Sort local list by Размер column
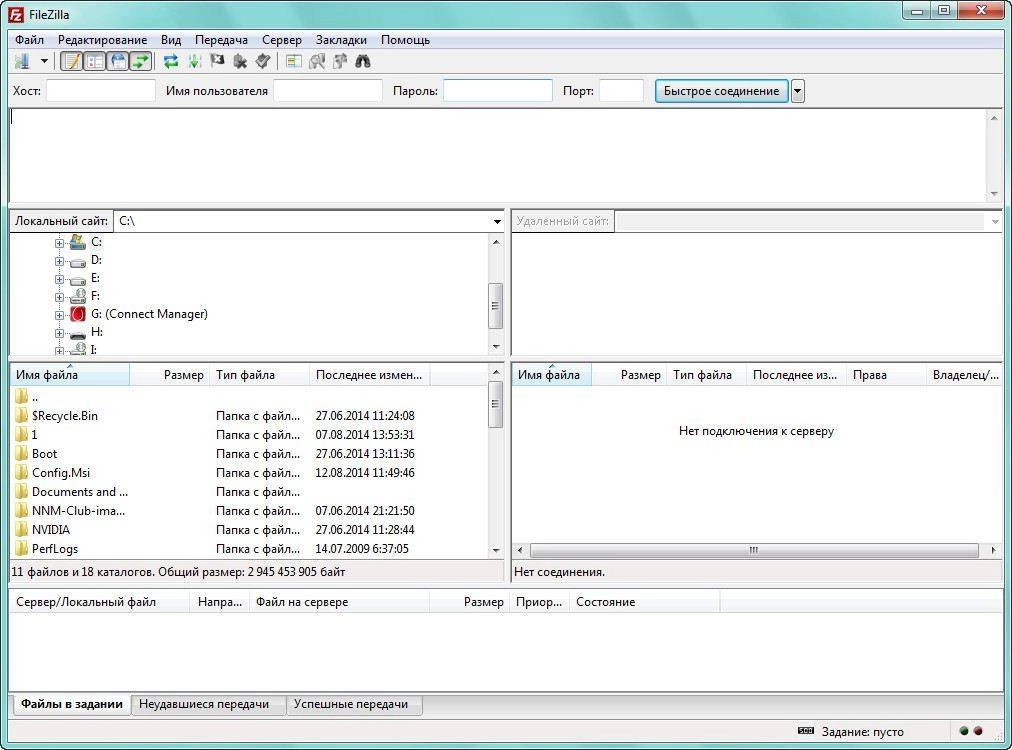 click(x=170, y=375)
